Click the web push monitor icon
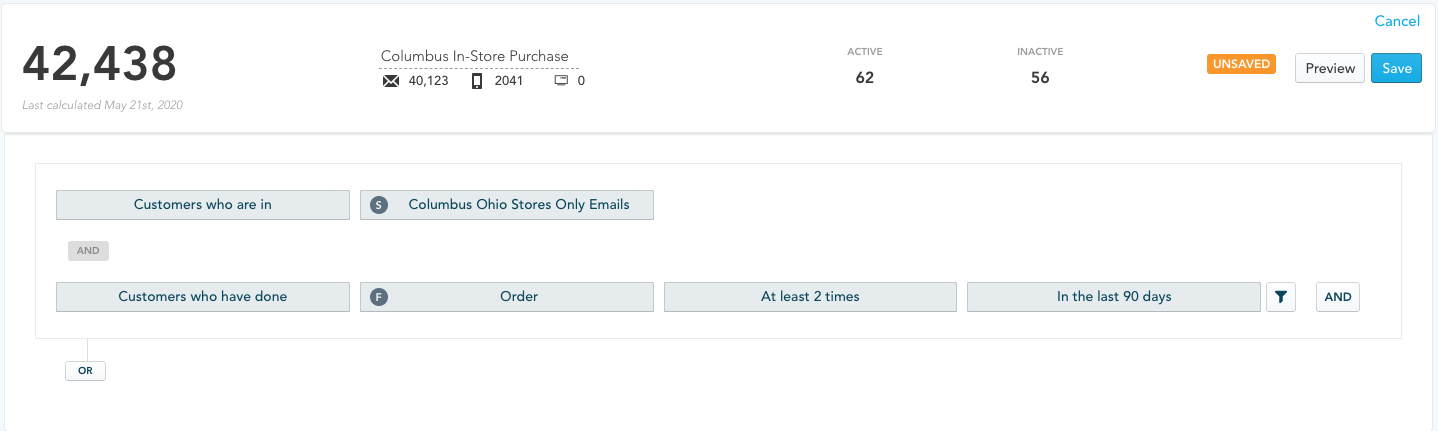The width and height of the screenshot is (1438, 431). 561,81
